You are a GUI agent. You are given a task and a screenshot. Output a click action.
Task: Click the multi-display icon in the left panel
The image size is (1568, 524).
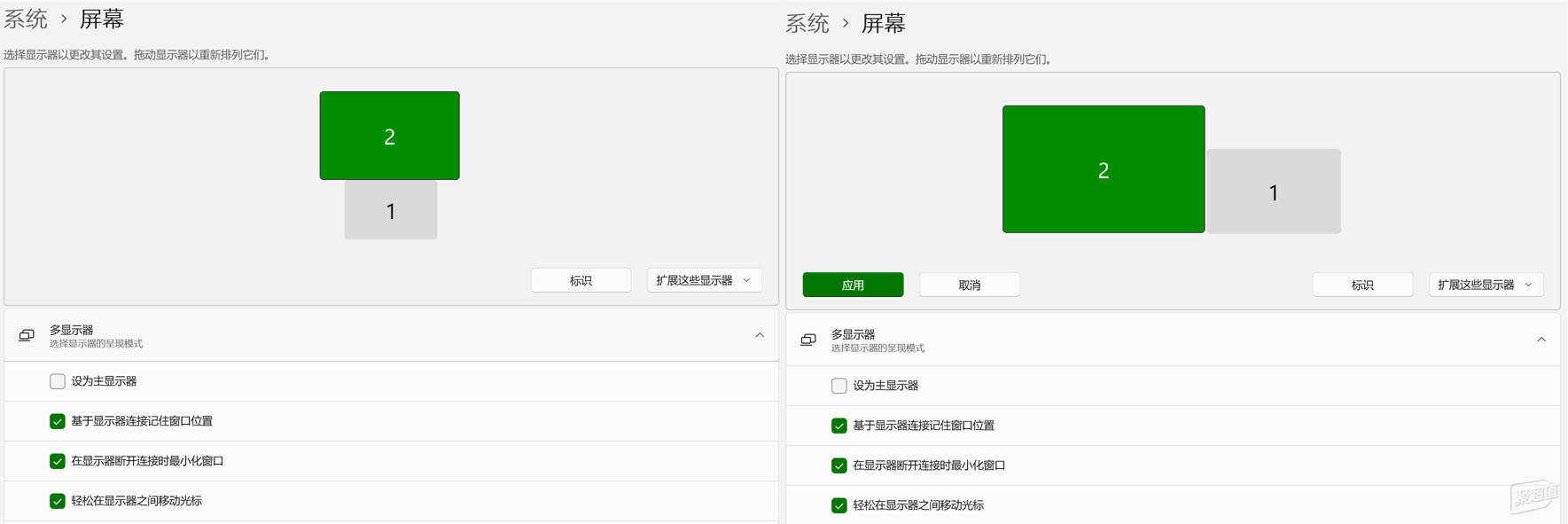(x=27, y=335)
